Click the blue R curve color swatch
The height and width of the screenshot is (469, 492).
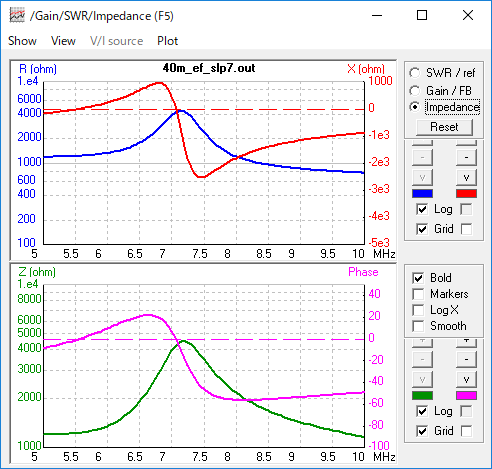[422, 194]
